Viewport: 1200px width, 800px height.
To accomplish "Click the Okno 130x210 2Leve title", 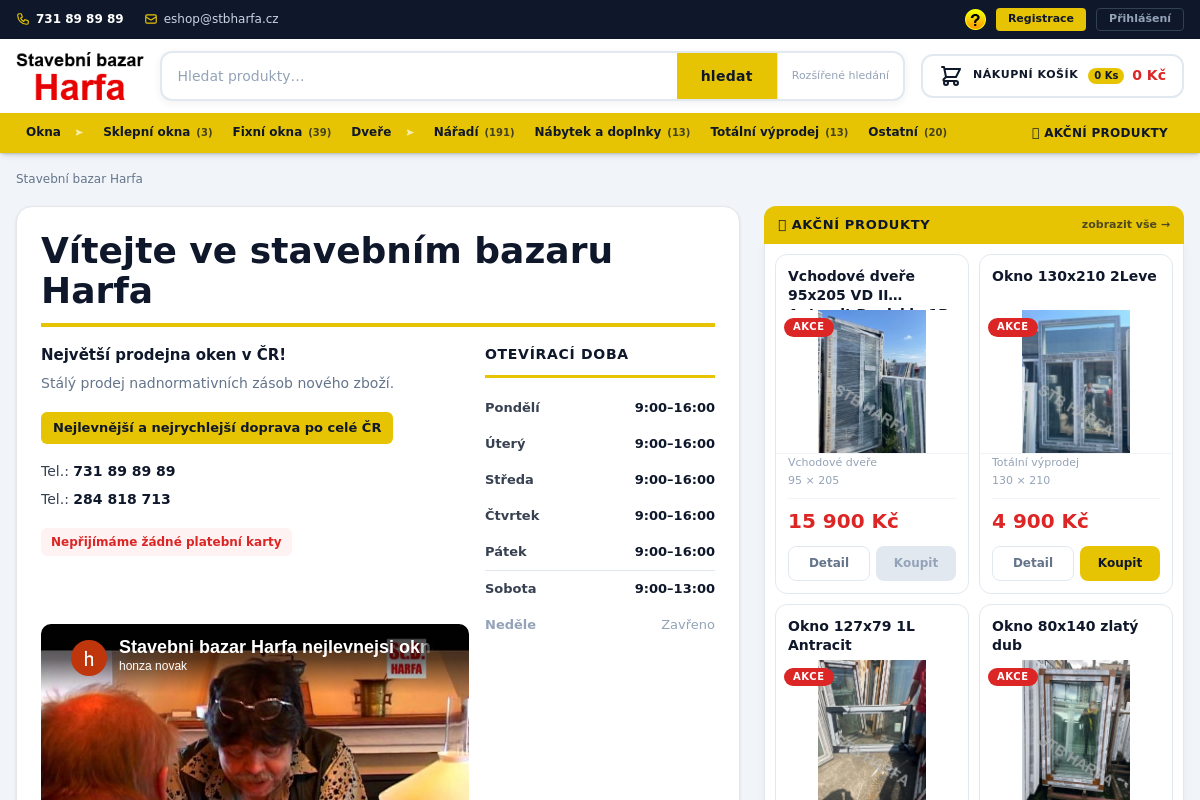I will point(1074,276).
